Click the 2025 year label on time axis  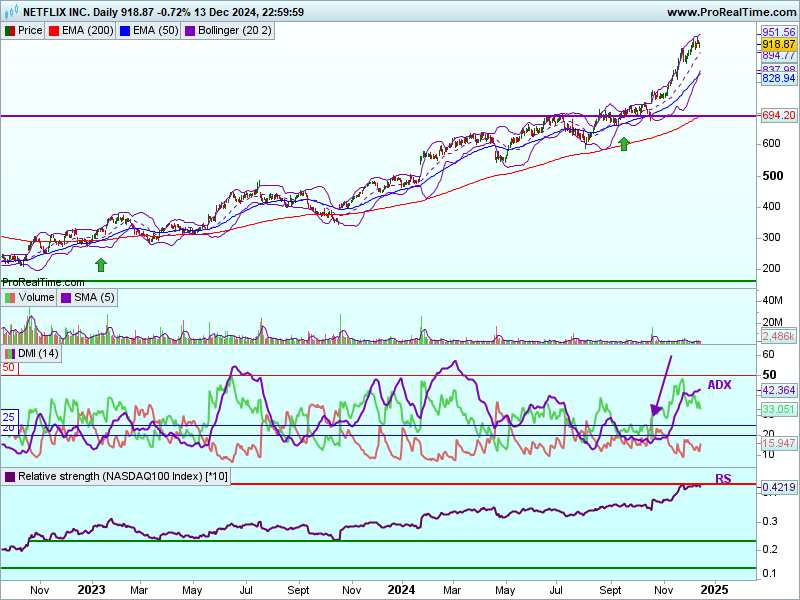pos(714,590)
